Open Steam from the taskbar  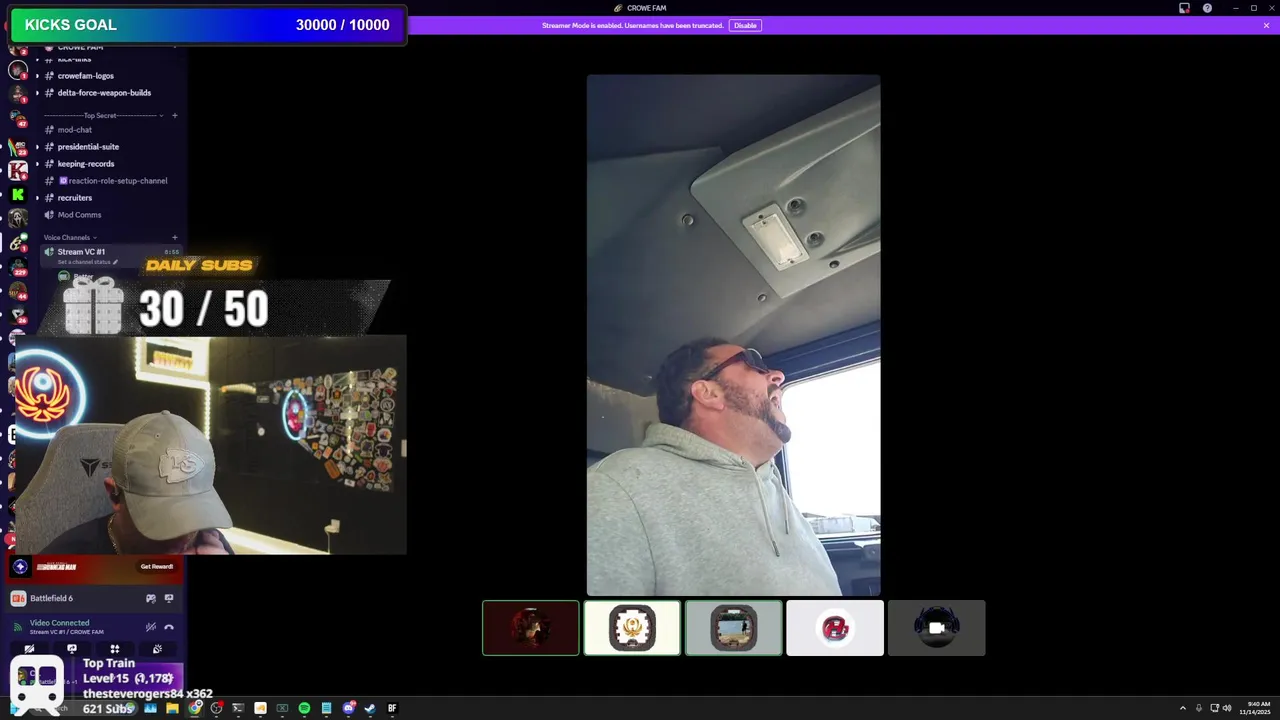point(370,708)
